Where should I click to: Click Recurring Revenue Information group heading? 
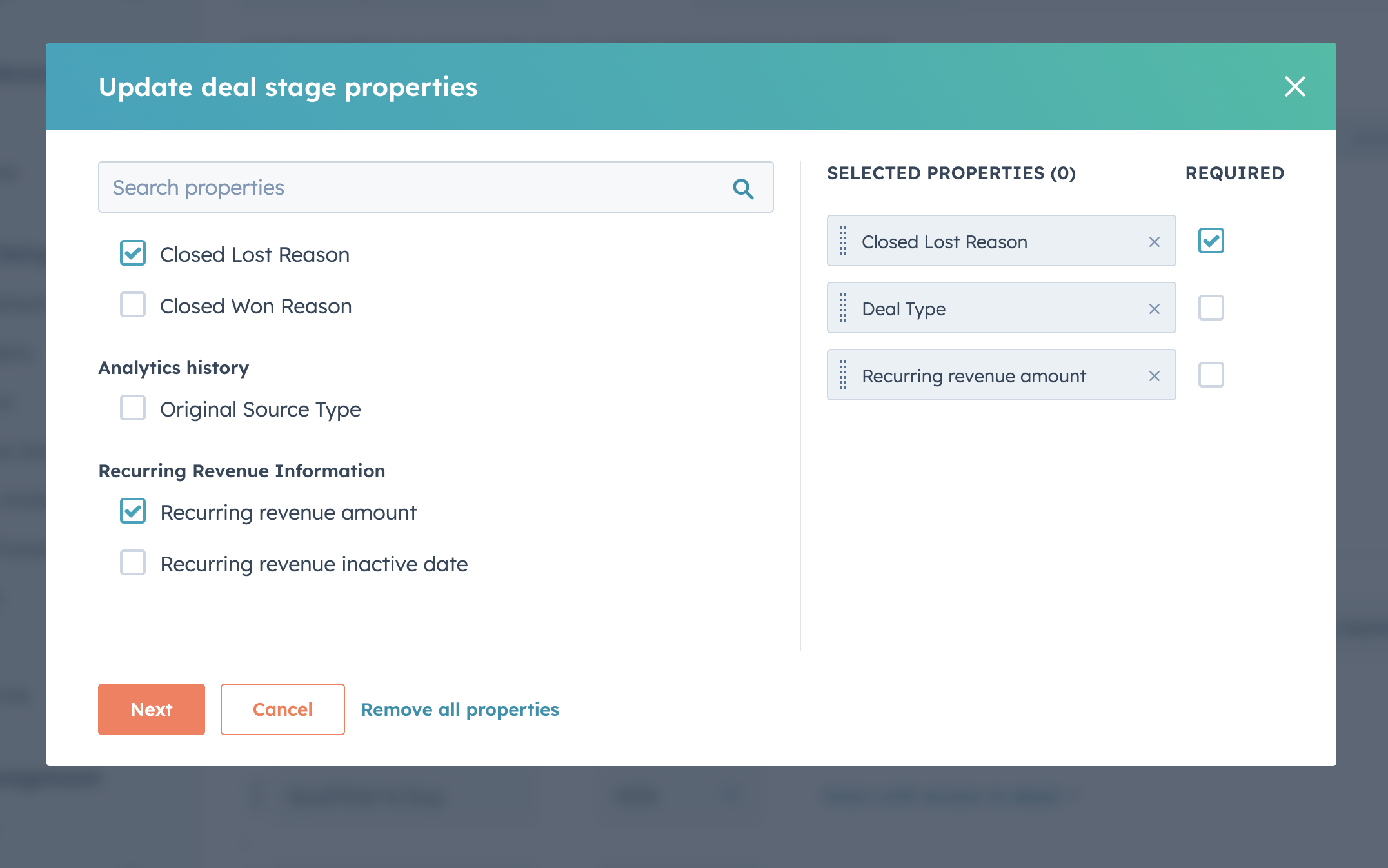click(242, 471)
